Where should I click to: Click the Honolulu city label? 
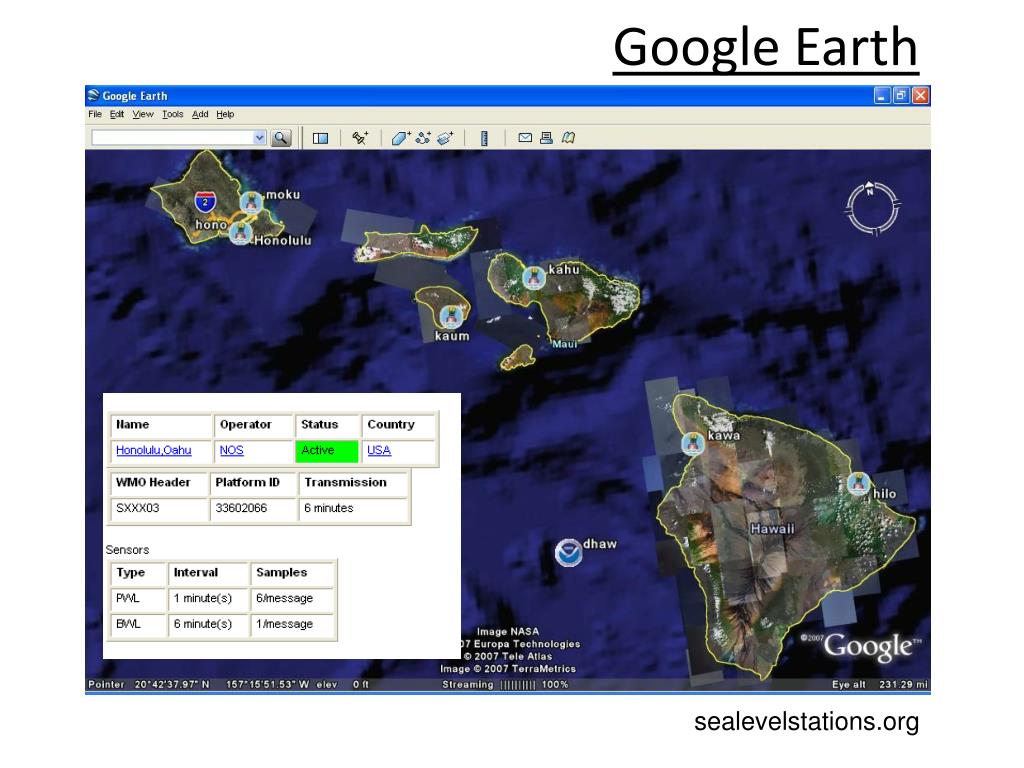[283, 240]
